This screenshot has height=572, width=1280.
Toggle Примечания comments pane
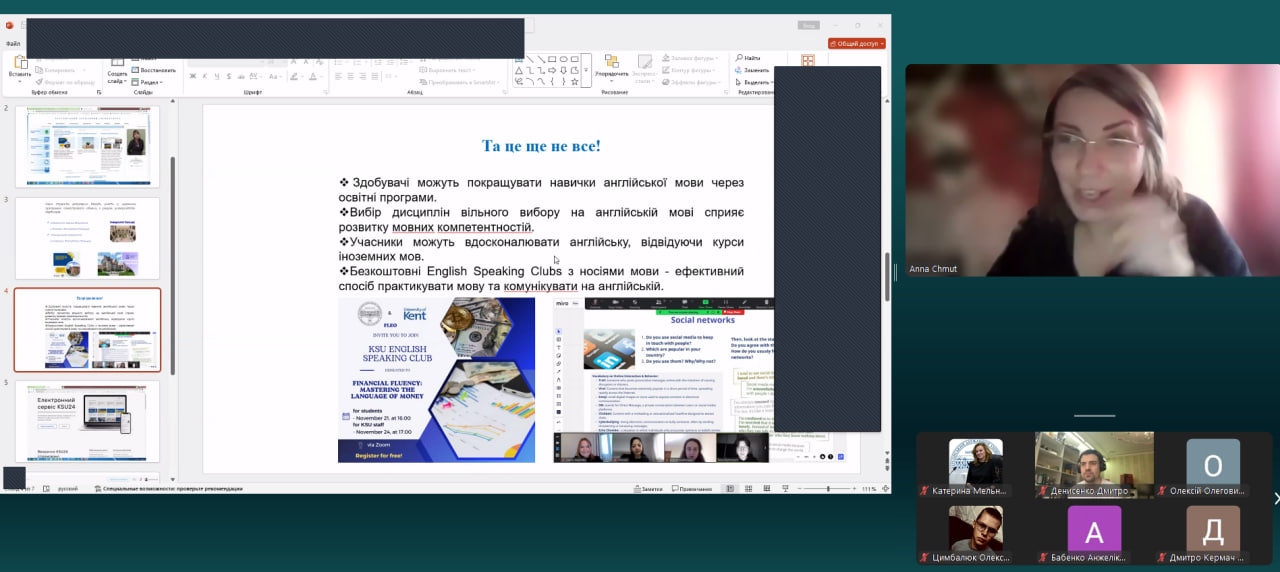pyautogui.click(x=691, y=489)
